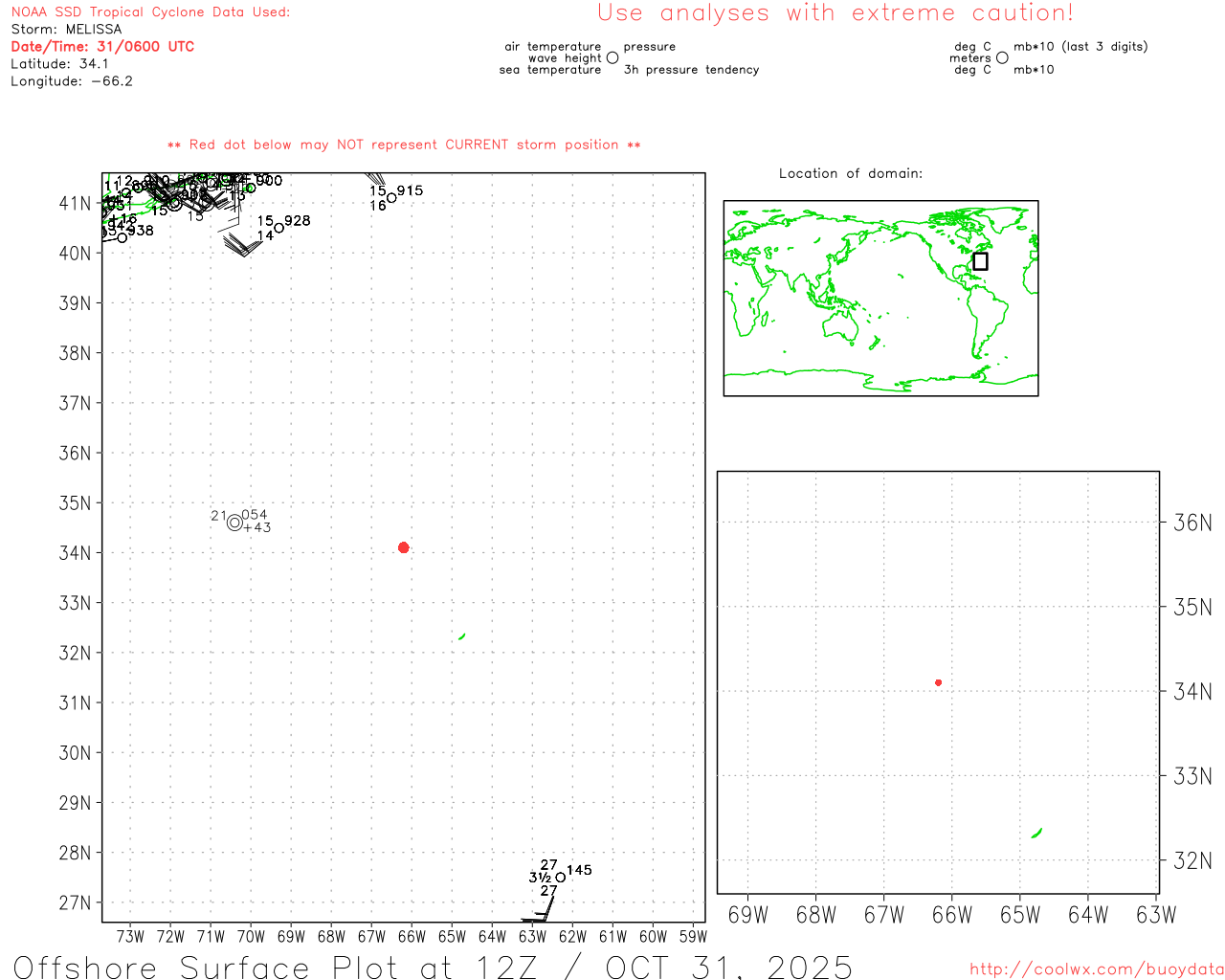Select the buoy station circle reading 054
The width and height of the screenshot is (1225, 980).
(234, 523)
